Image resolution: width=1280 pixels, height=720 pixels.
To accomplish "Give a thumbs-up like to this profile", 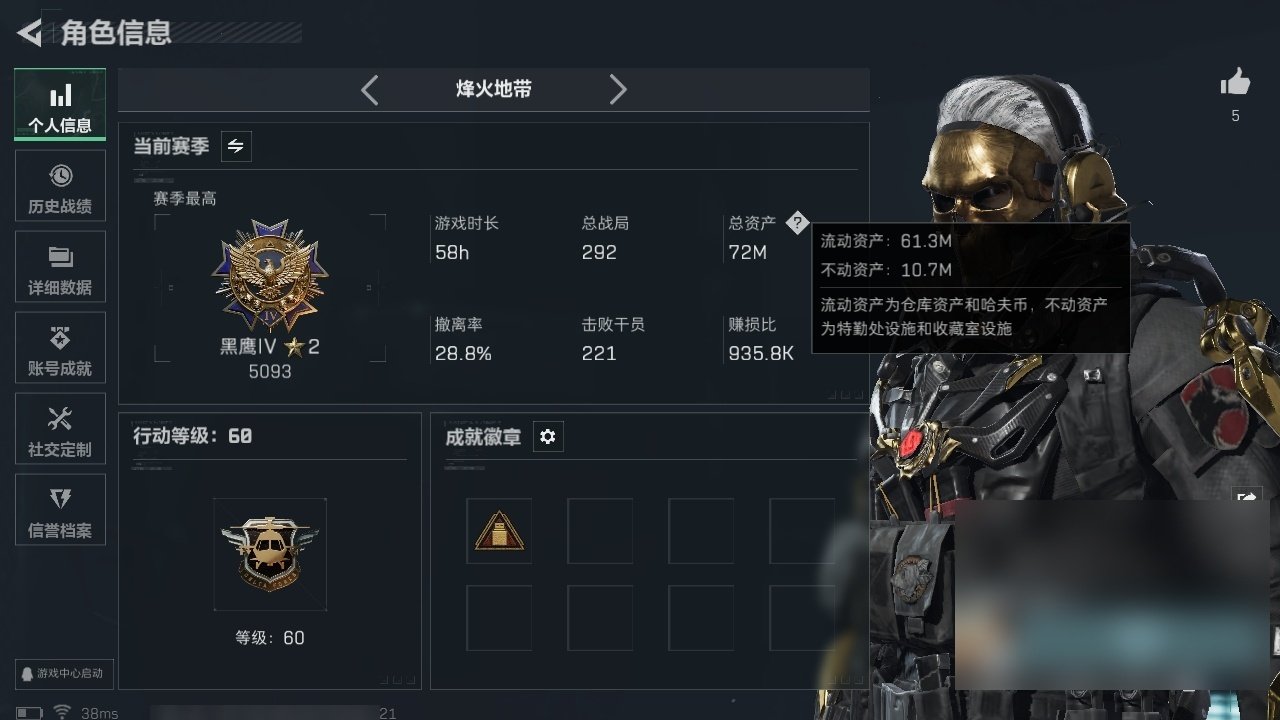I will (x=1235, y=83).
